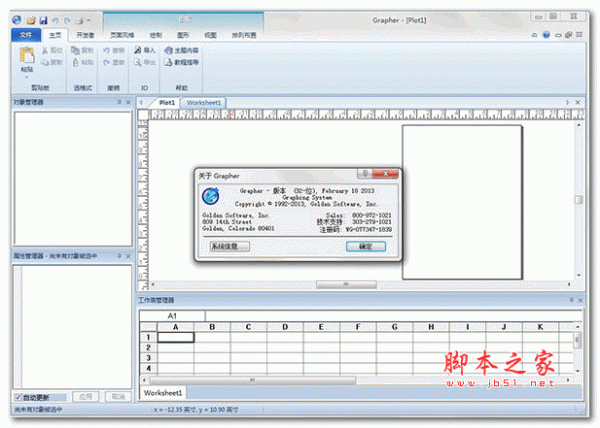
Task: Select row 3 header
Action: coord(148,358)
